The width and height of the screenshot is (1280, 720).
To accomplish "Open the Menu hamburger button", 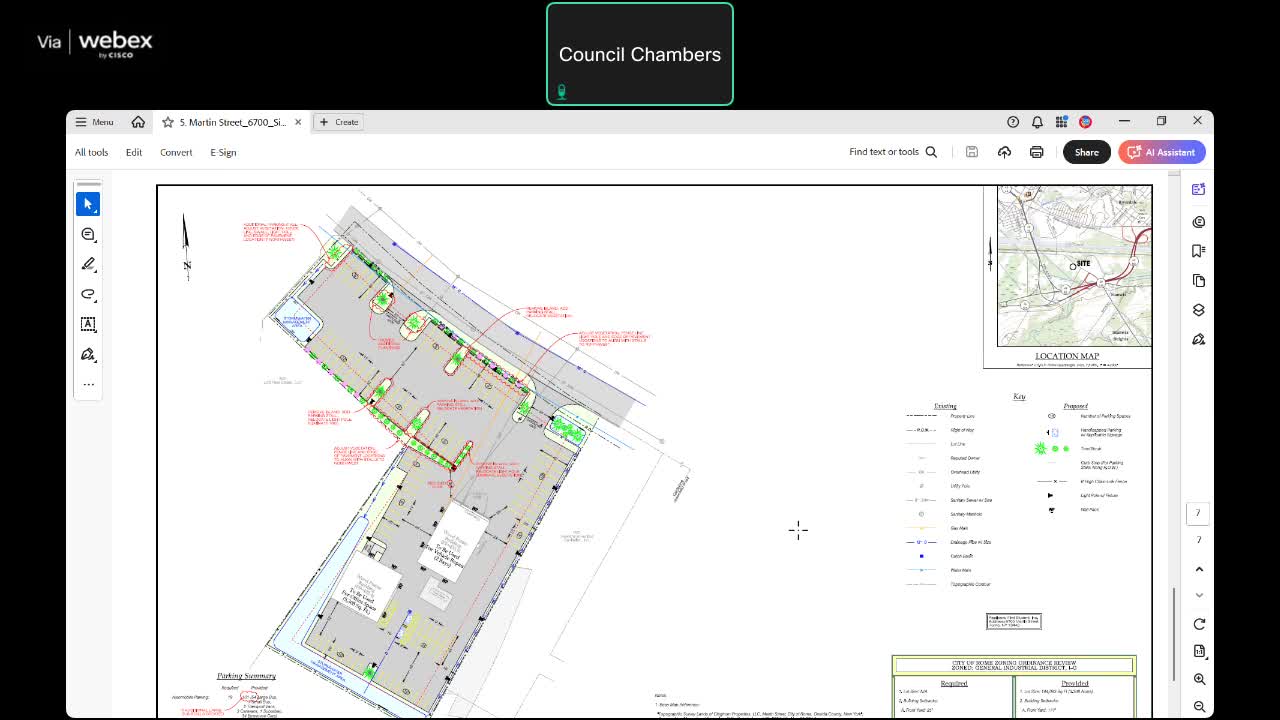I will pos(94,122).
